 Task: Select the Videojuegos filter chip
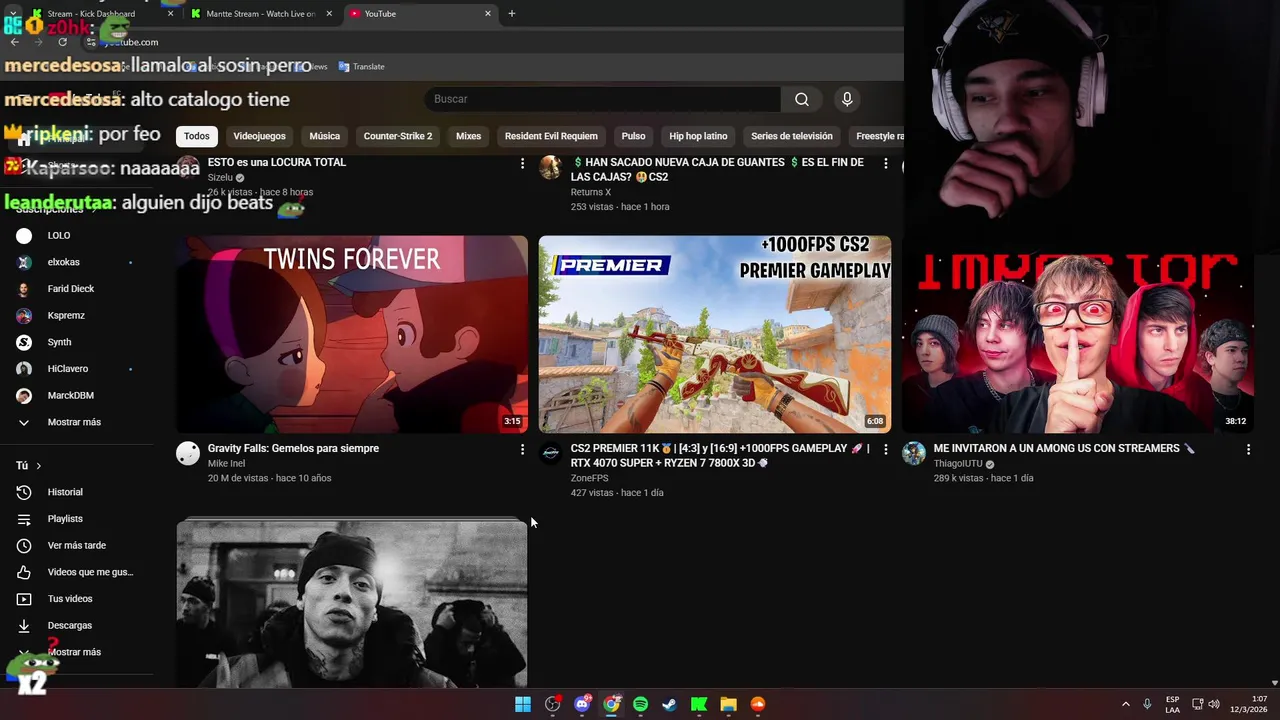click(x=259, y=136)
